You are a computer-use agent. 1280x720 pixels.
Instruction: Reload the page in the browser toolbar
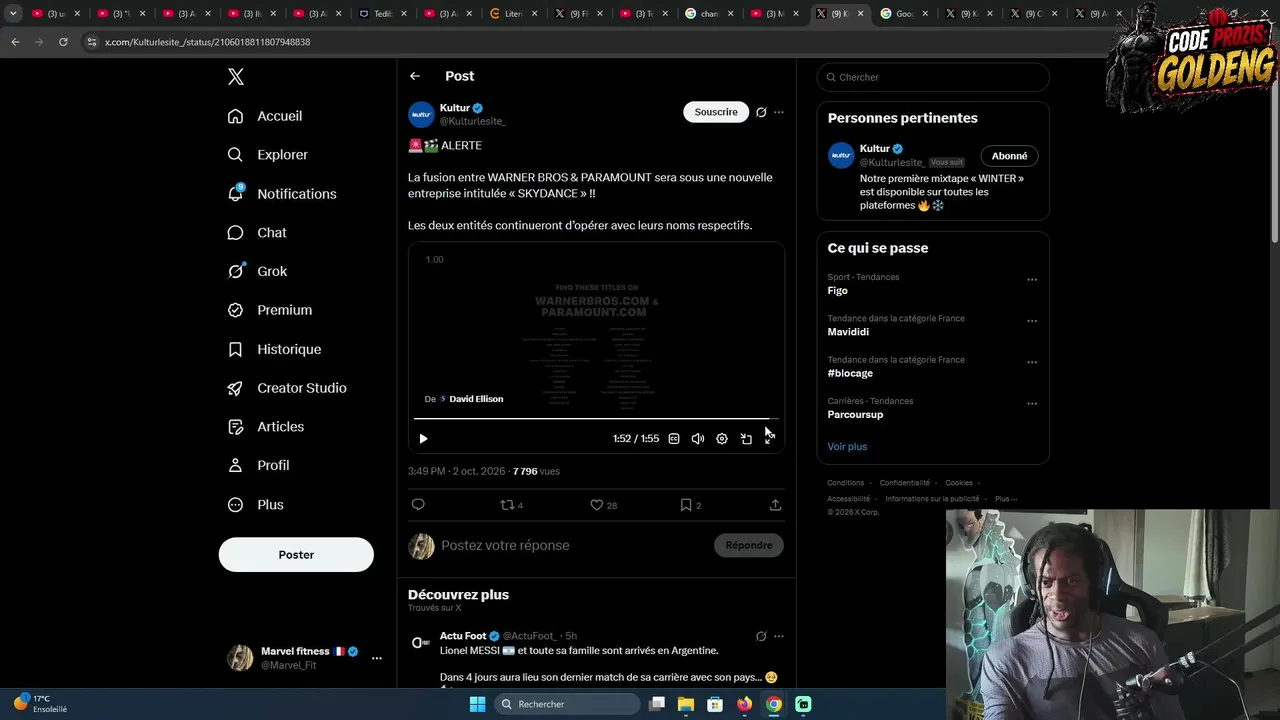coord(63,42)
